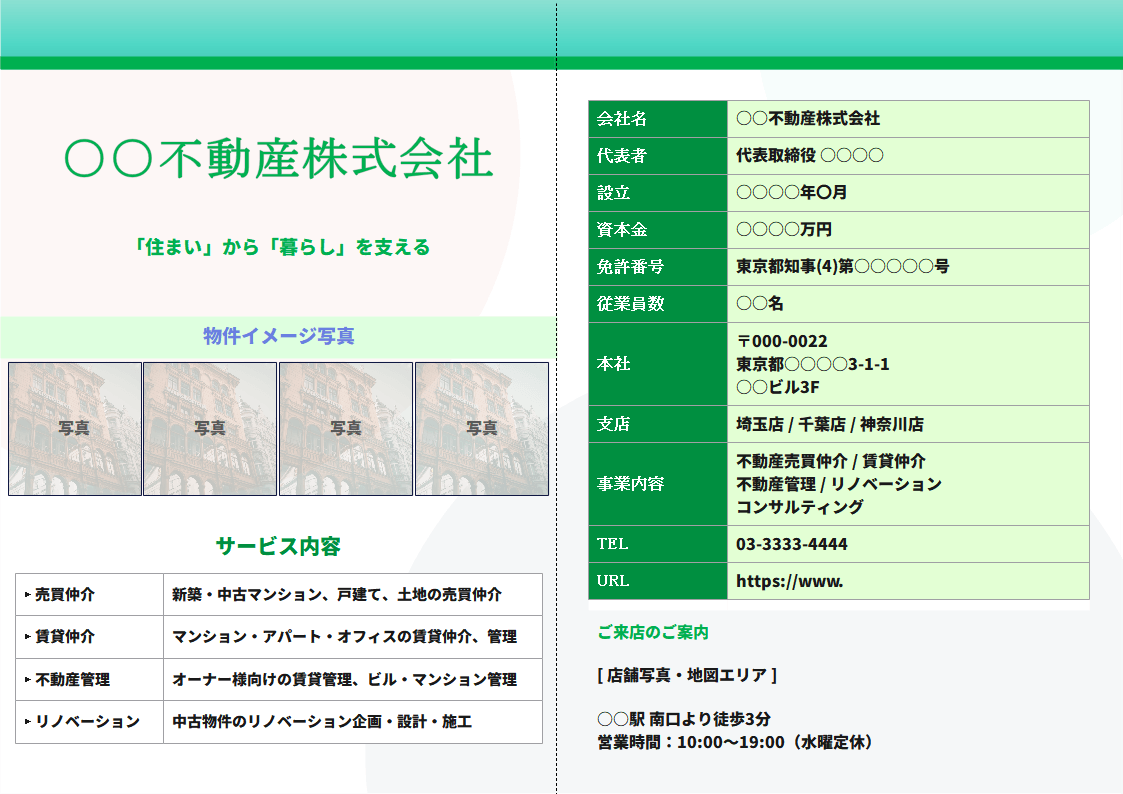
Task: Select the third 写真 property image
Action: 346,428
